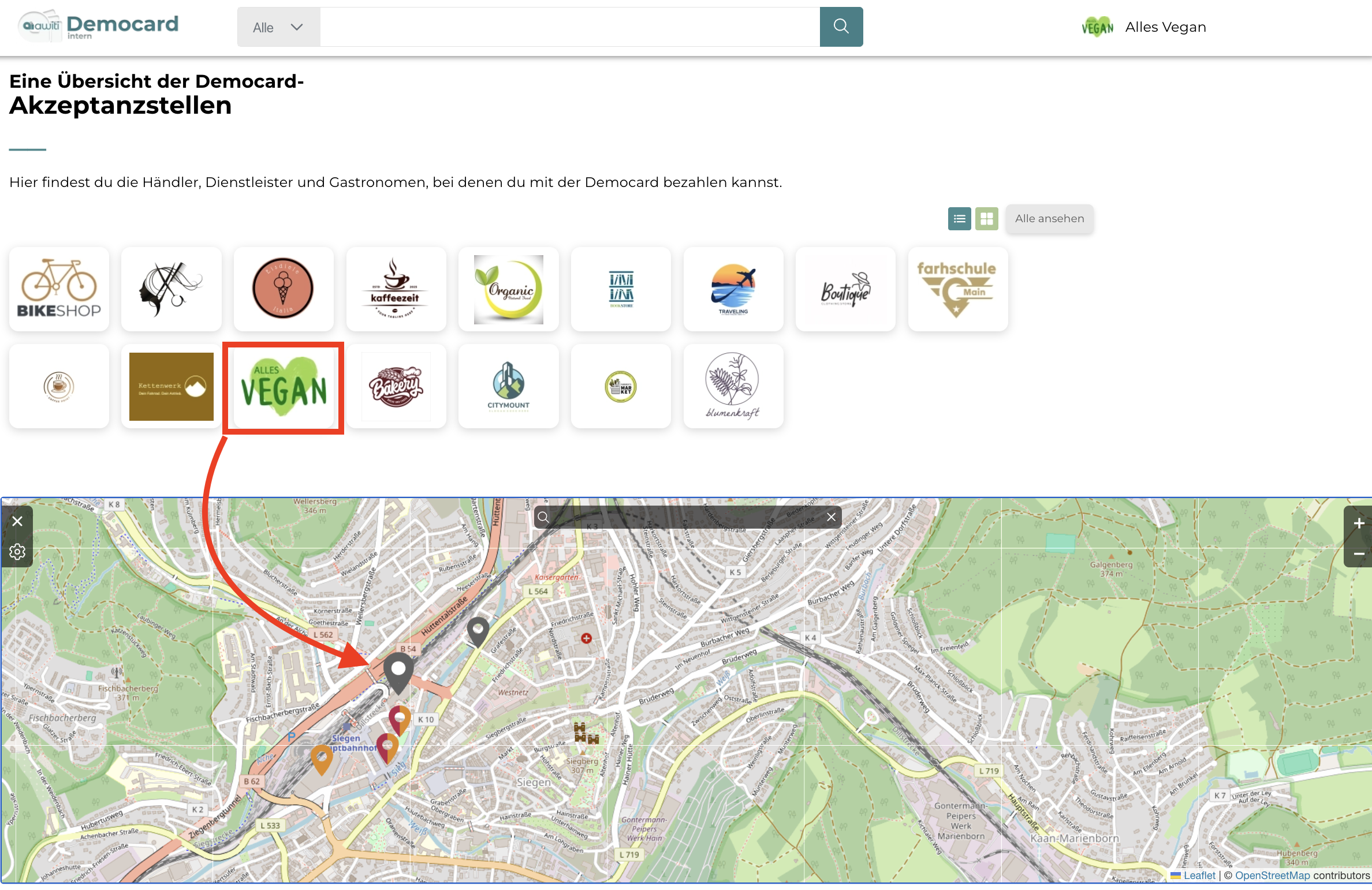Zoom in on the map

click(1359, 523)
